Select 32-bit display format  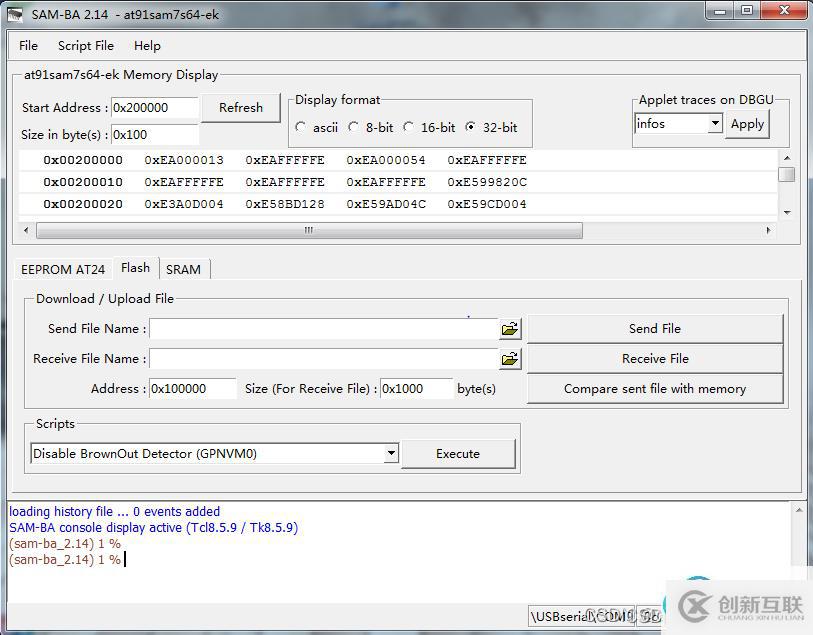(471, 128)
